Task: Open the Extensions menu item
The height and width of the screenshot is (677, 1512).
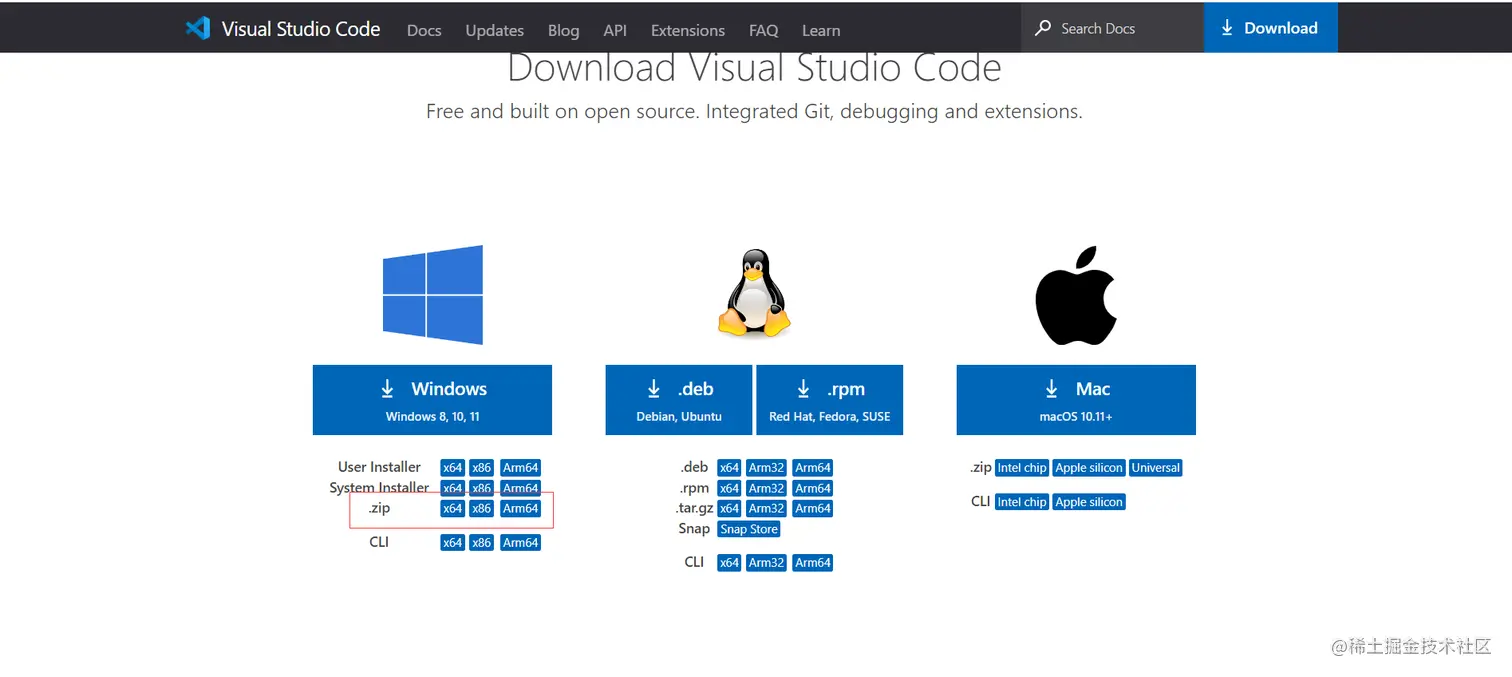Action: [x=688, y=30]
